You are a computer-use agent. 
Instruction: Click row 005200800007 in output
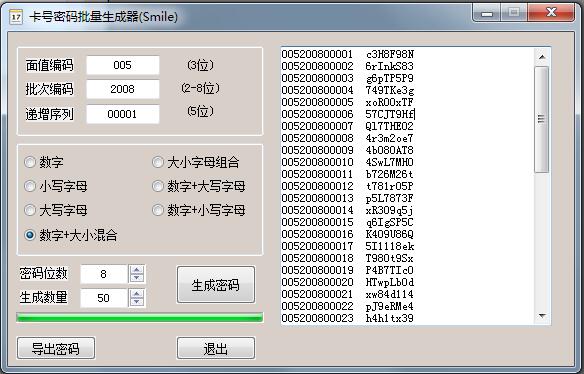(347, 126)
